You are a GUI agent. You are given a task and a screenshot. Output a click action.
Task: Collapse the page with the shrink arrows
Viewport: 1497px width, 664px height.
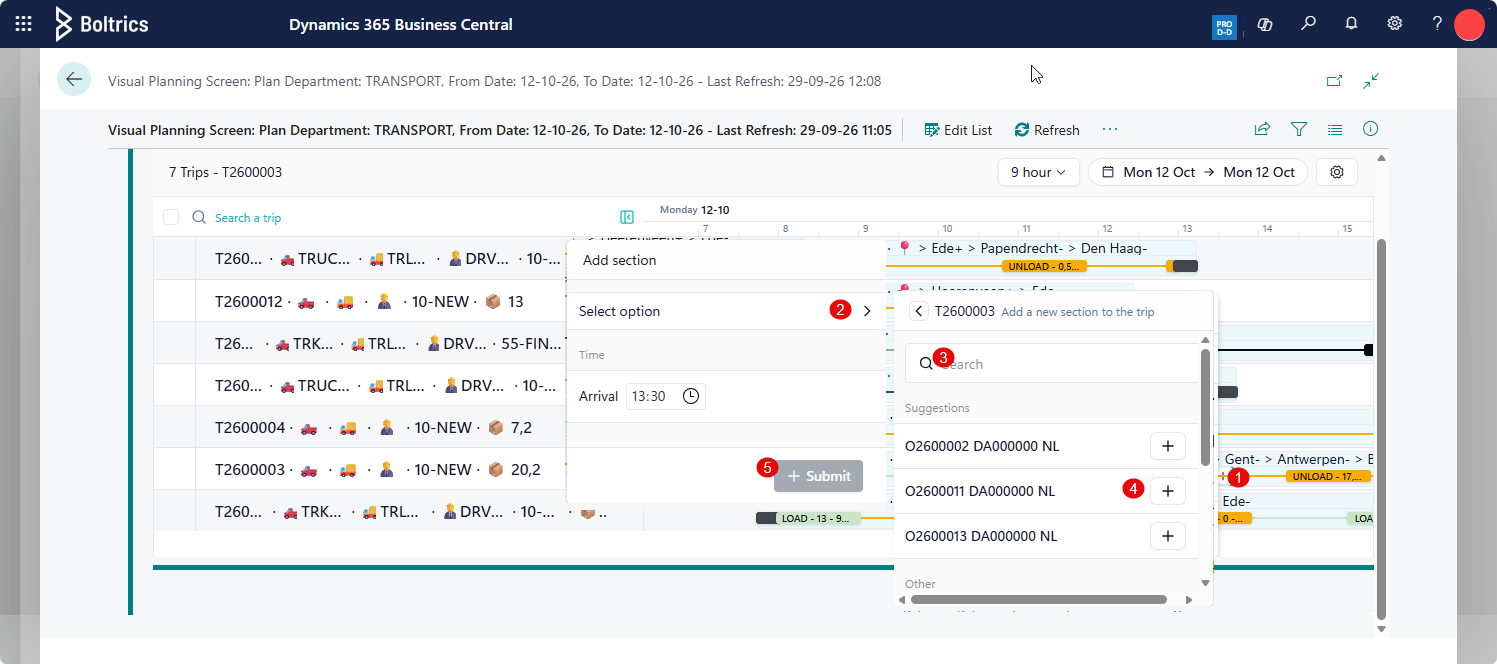[1371, 80]
